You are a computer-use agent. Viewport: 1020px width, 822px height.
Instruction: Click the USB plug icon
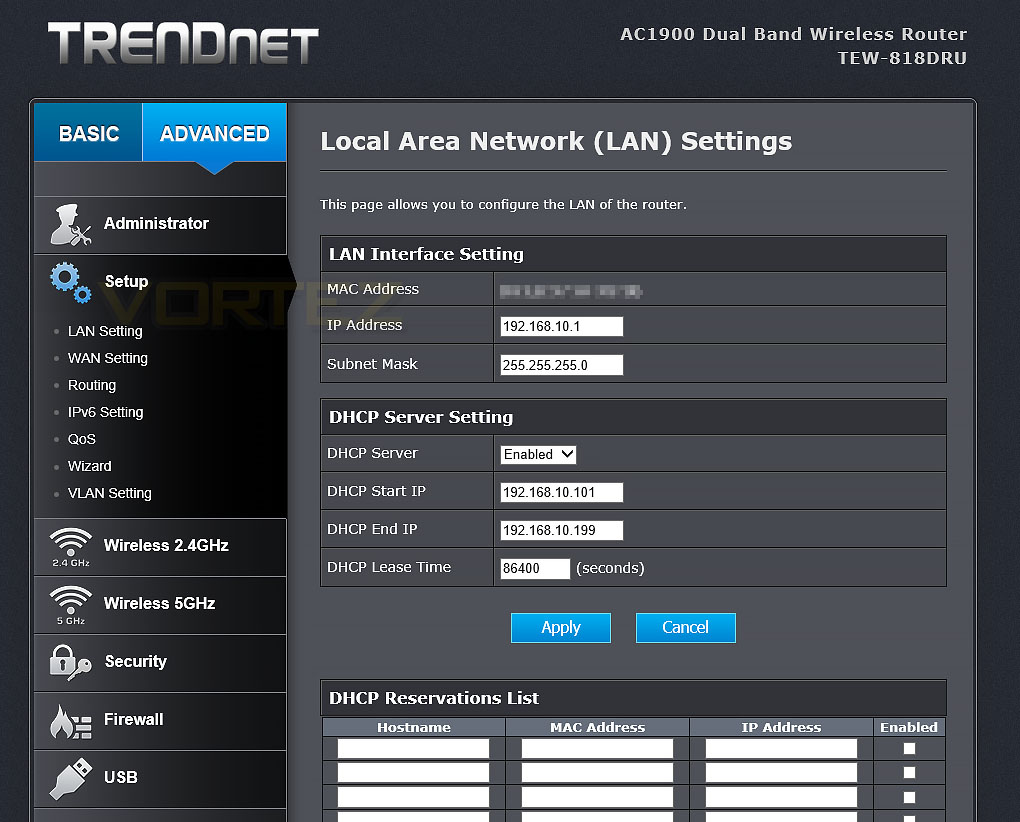pyautogui.click(x=70, y=778)
